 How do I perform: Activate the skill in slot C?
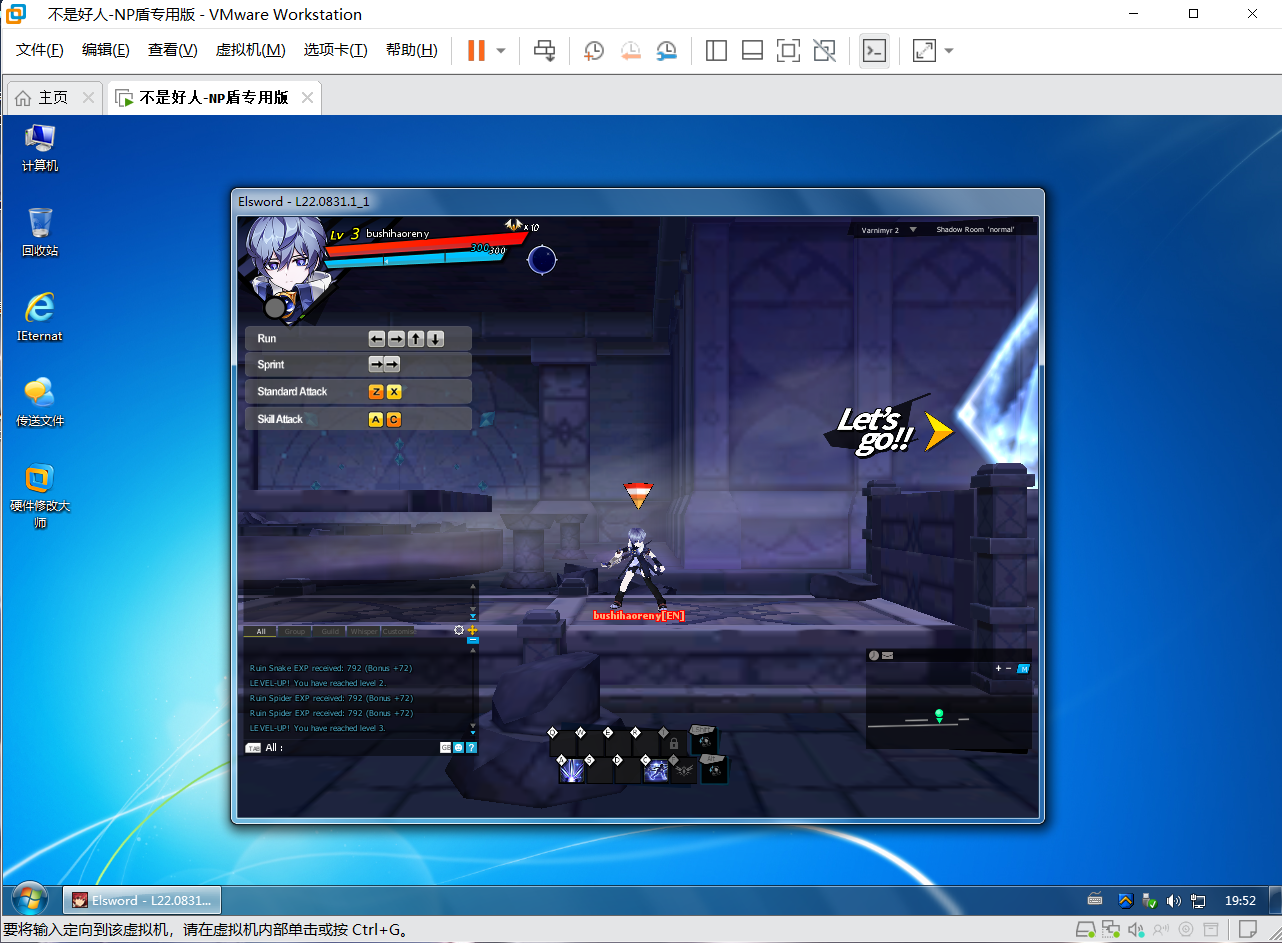pyautogui.click(x=656, y=770)
